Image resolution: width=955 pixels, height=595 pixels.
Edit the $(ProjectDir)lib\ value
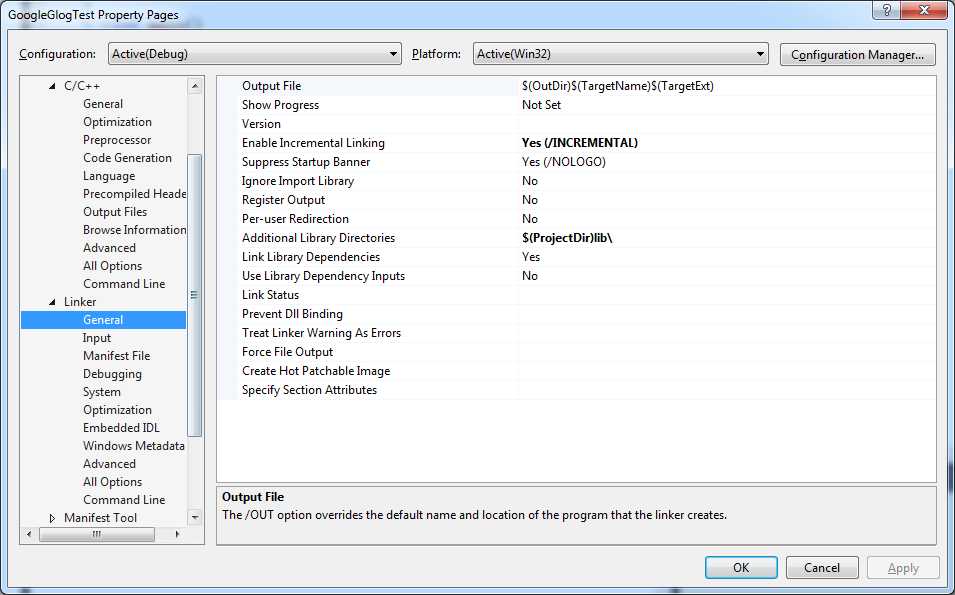566,238
